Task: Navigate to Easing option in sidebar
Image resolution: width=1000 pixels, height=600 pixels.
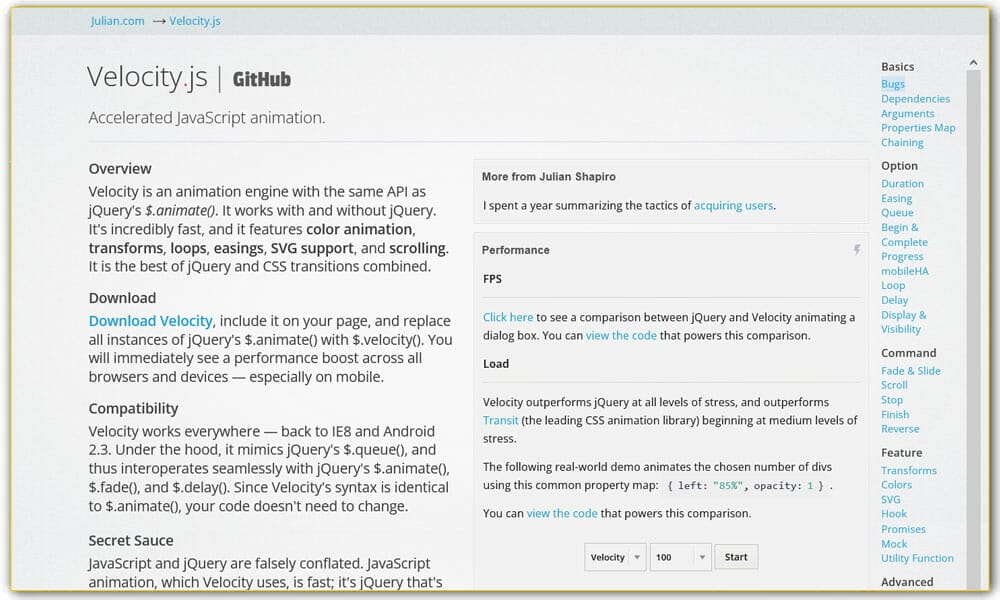Action: 896,198
